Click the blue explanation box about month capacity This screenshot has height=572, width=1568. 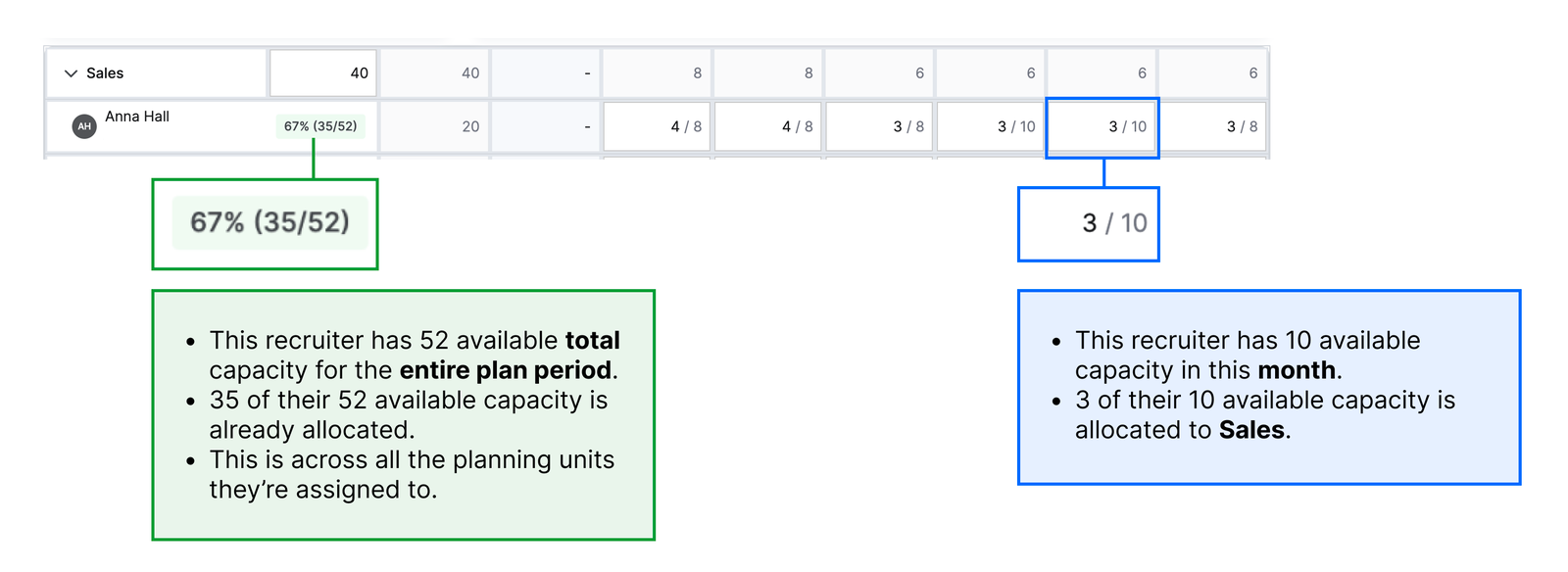coord(1269,387)
